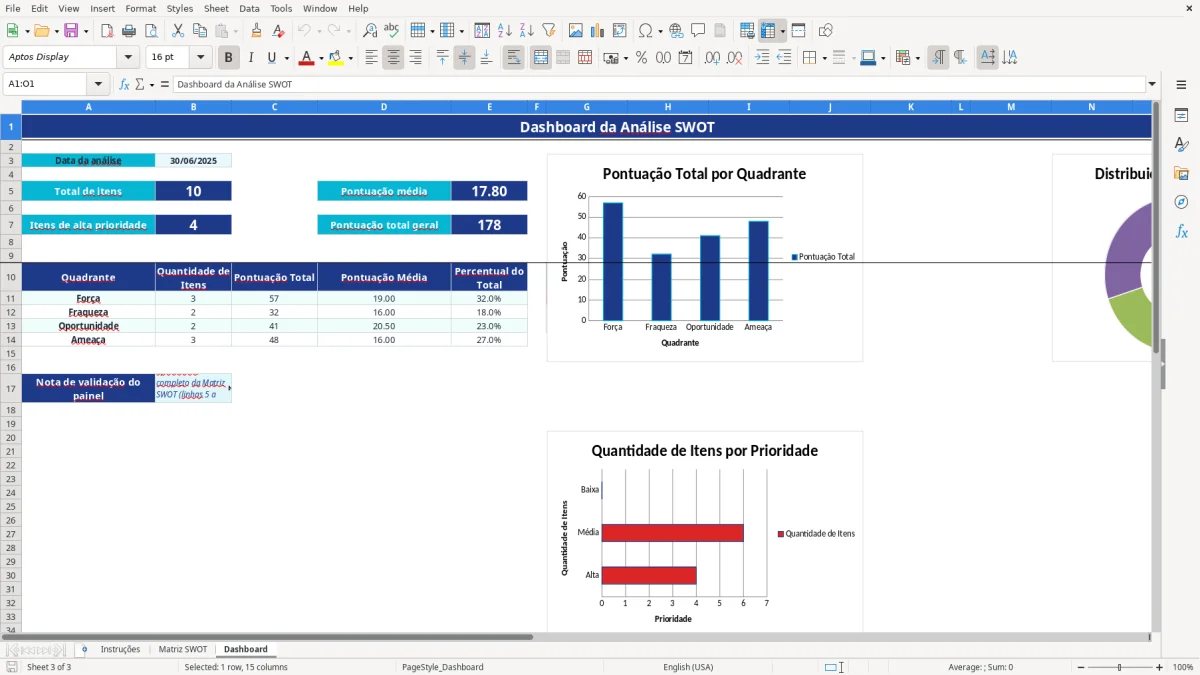
Task: Open the Format menu
Action: tap(140, 8)
